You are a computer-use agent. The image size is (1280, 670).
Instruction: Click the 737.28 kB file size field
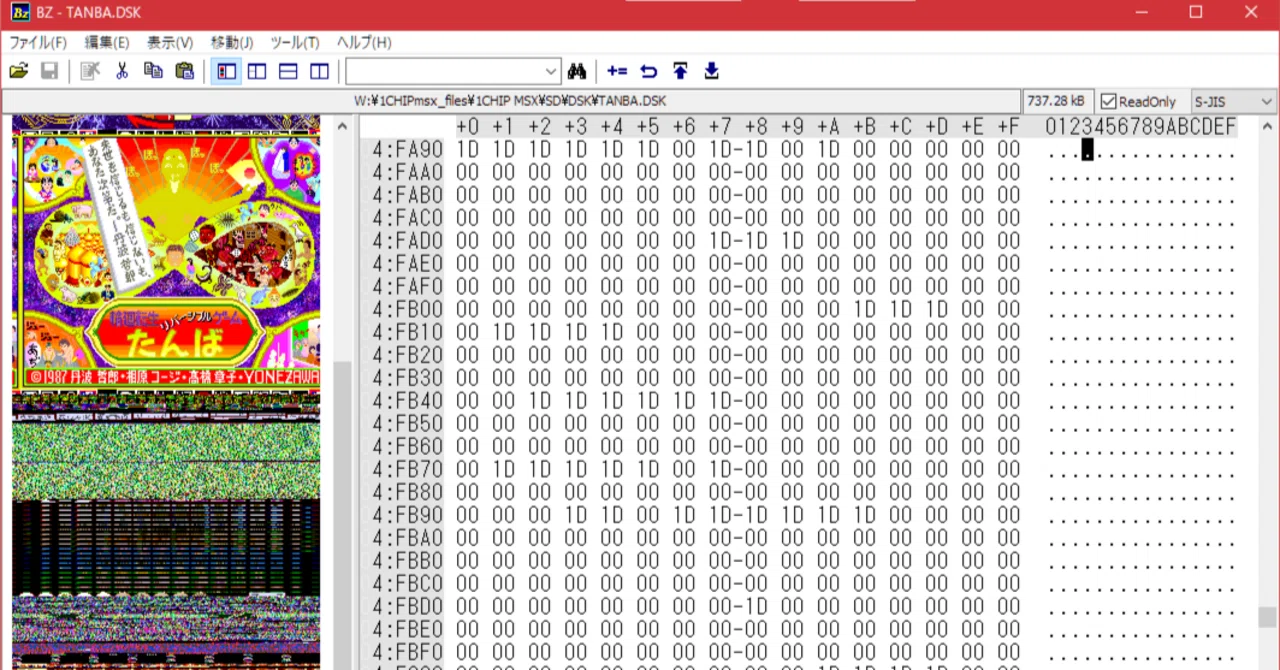click(x=1058, y=101)
